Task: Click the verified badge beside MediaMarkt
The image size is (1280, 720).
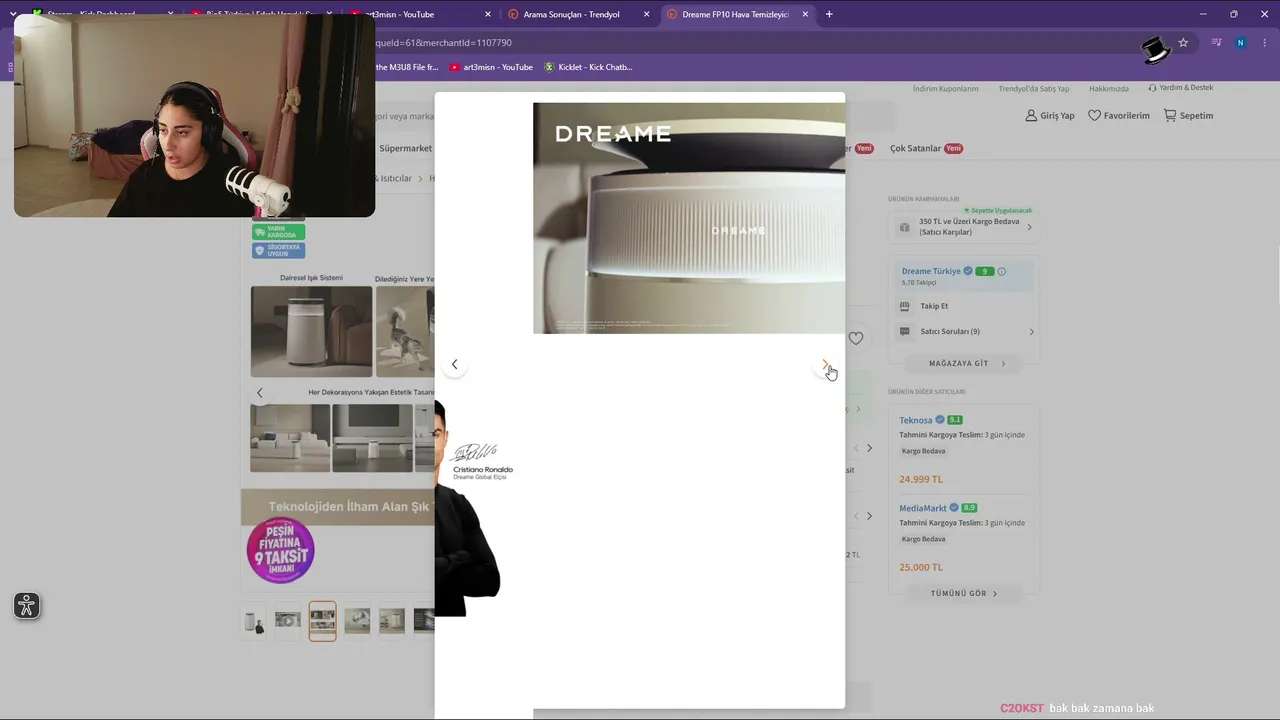Action: (954, 508)
